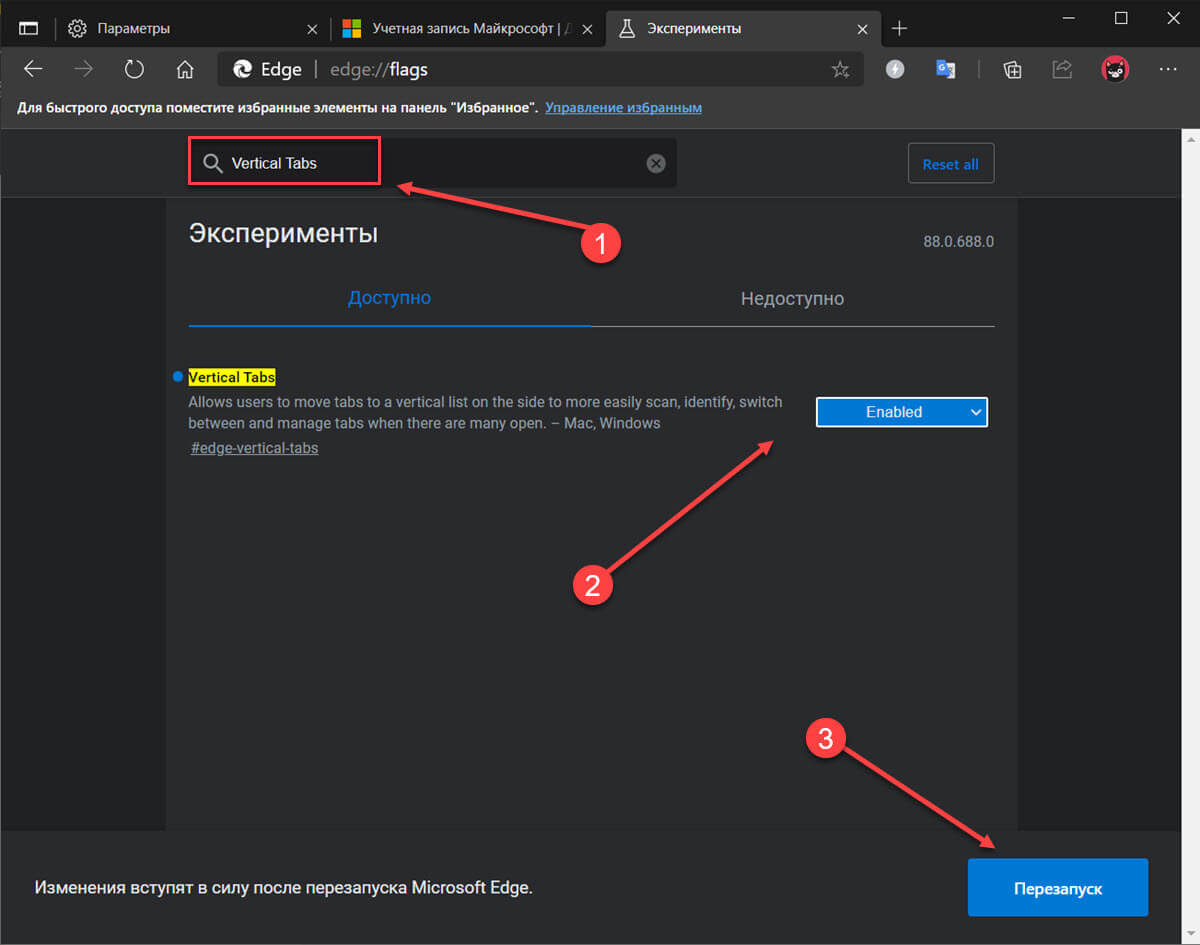Image resolution: width=1200 pixels, height=945 pixels.
Task: Click the version number 88.0.688.0
Action: tap(958, 242)
